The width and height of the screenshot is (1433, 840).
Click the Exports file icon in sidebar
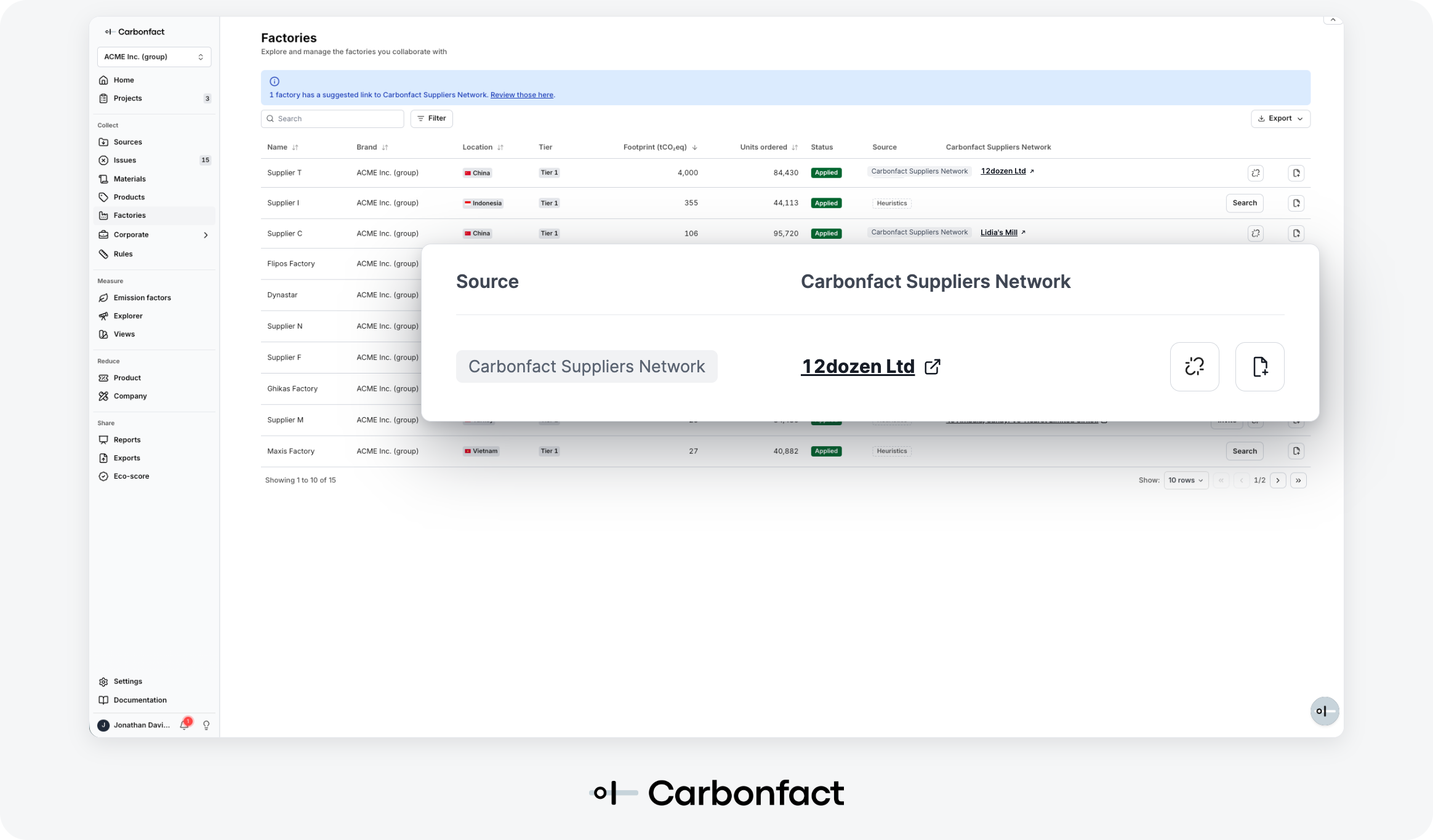tap(103, 458)
